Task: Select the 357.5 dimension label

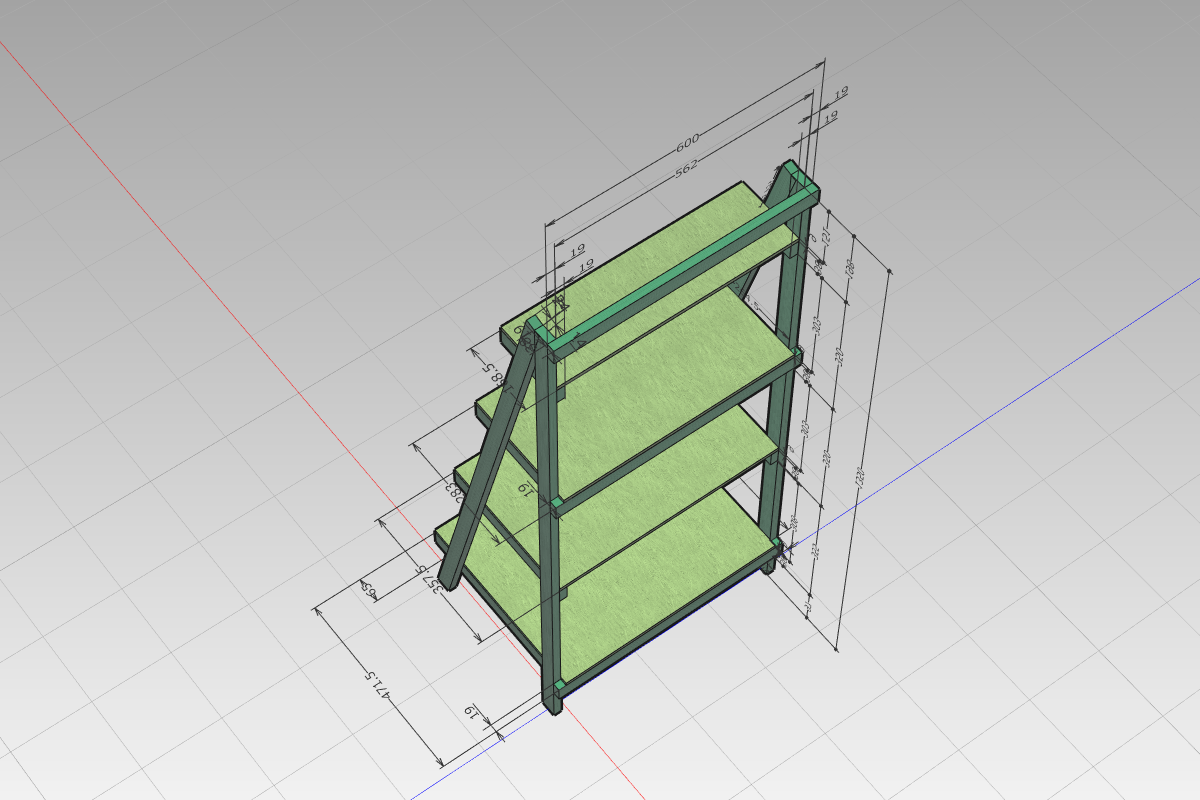Action: click(x=430, y=580)
